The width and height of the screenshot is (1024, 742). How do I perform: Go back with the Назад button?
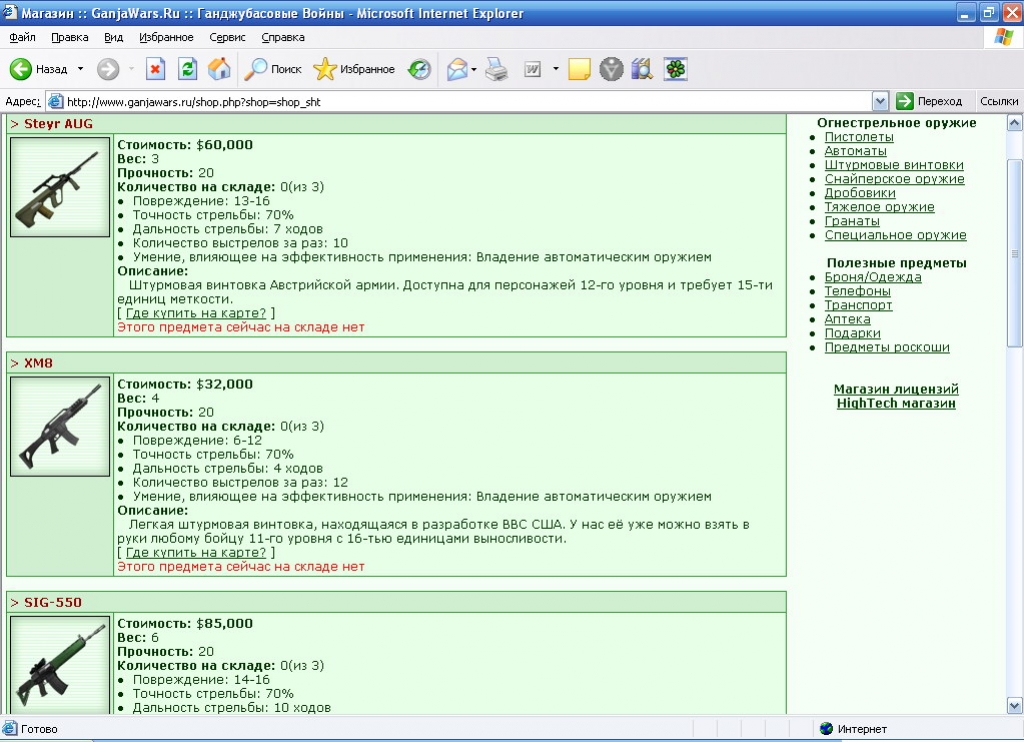39,69
